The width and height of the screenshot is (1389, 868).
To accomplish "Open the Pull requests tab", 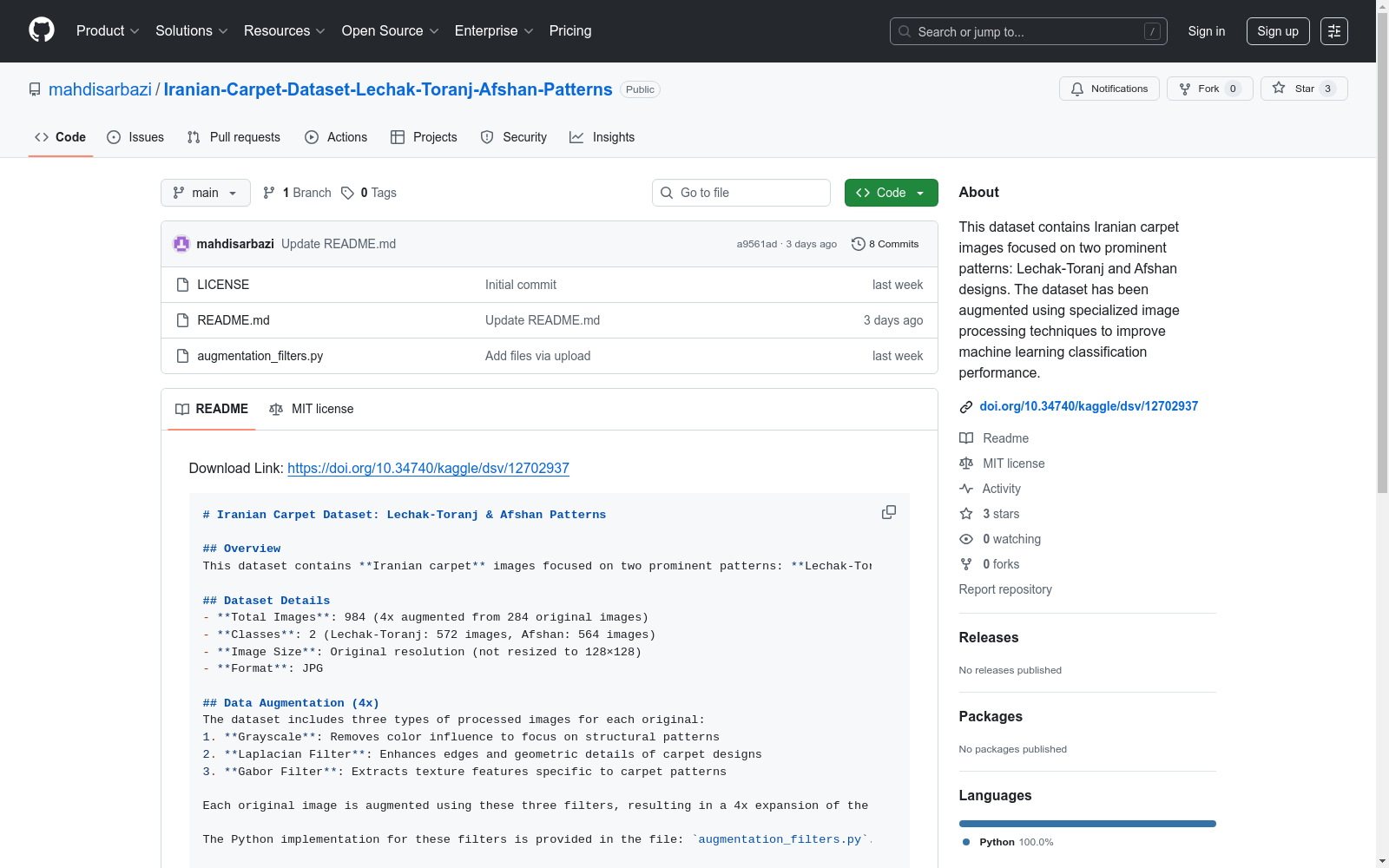I will pos(234,137).
